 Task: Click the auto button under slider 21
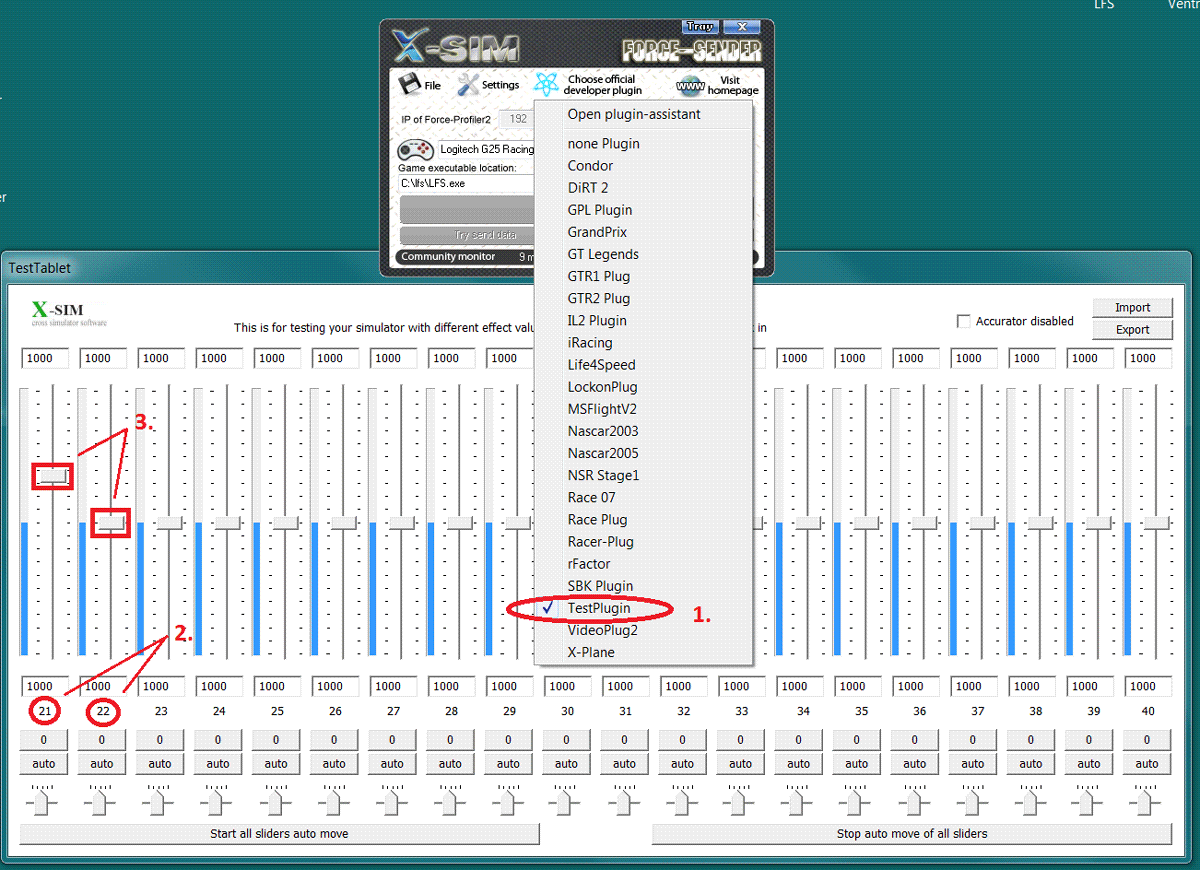(44, 764)
